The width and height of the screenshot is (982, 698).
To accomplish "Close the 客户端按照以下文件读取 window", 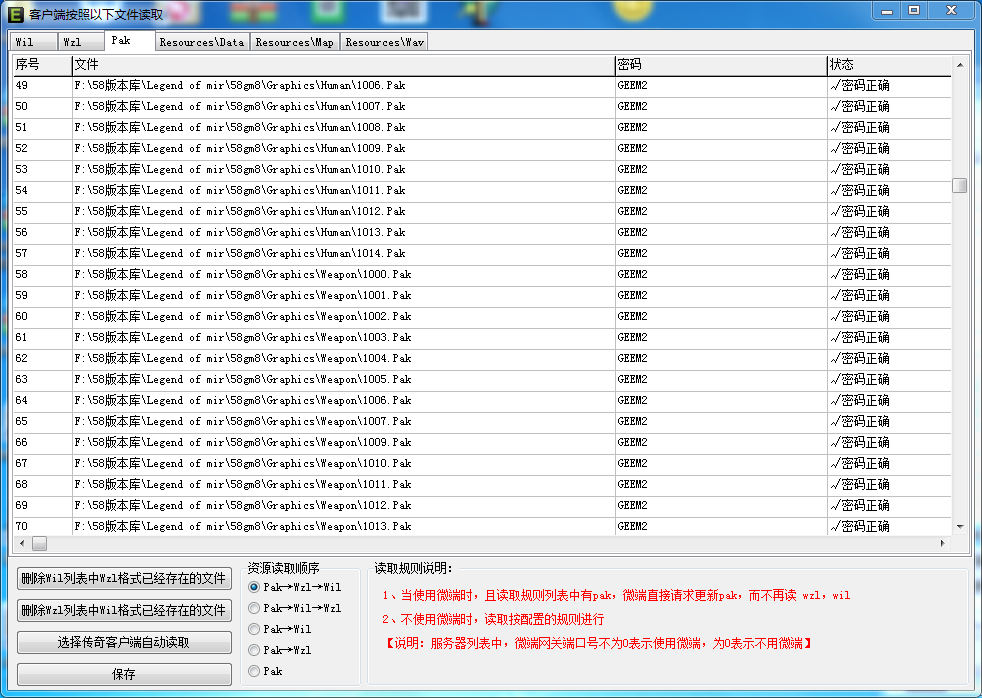I will (x=951, y=11).
